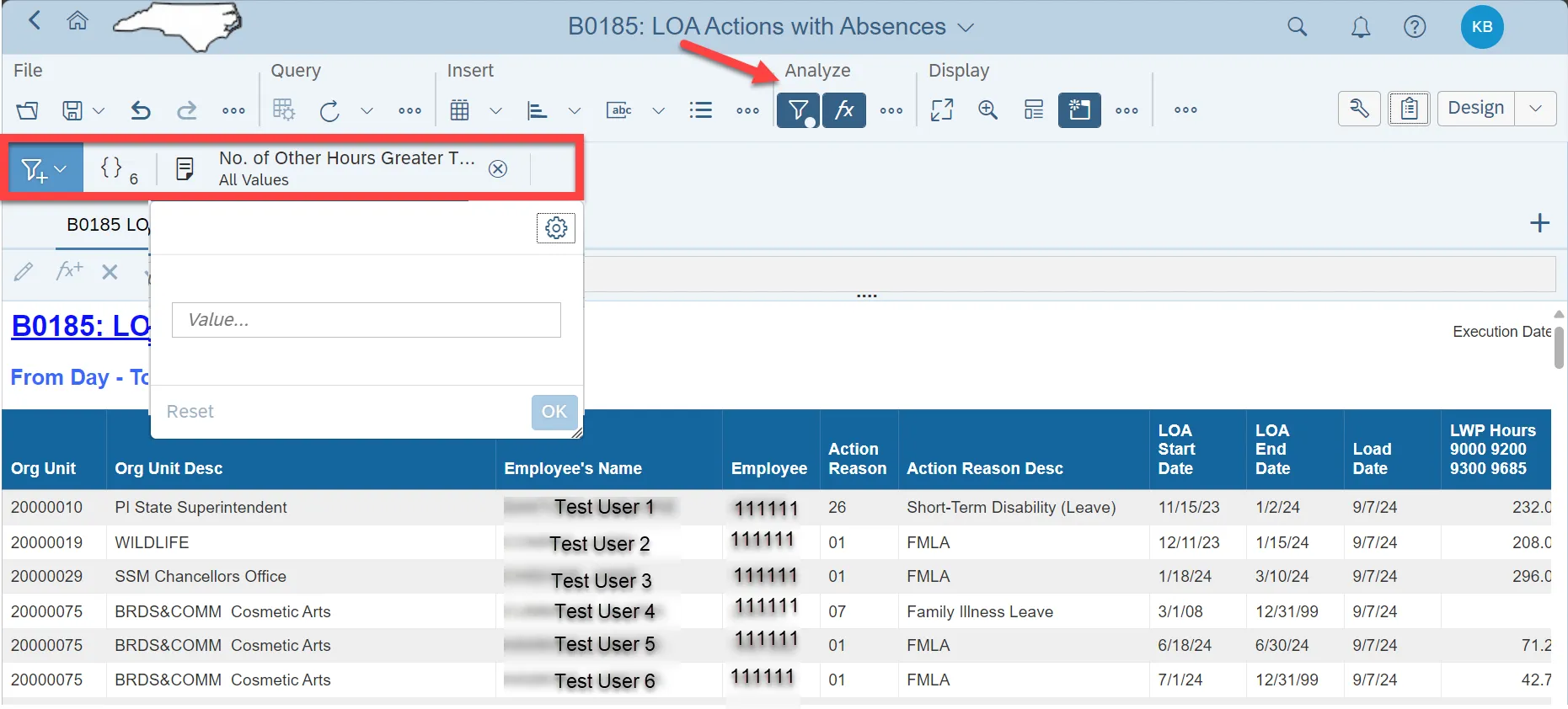This screenshot has width=1568, height=709.
Task: Click the Refresh query icon
Action: tap(329, 110)
